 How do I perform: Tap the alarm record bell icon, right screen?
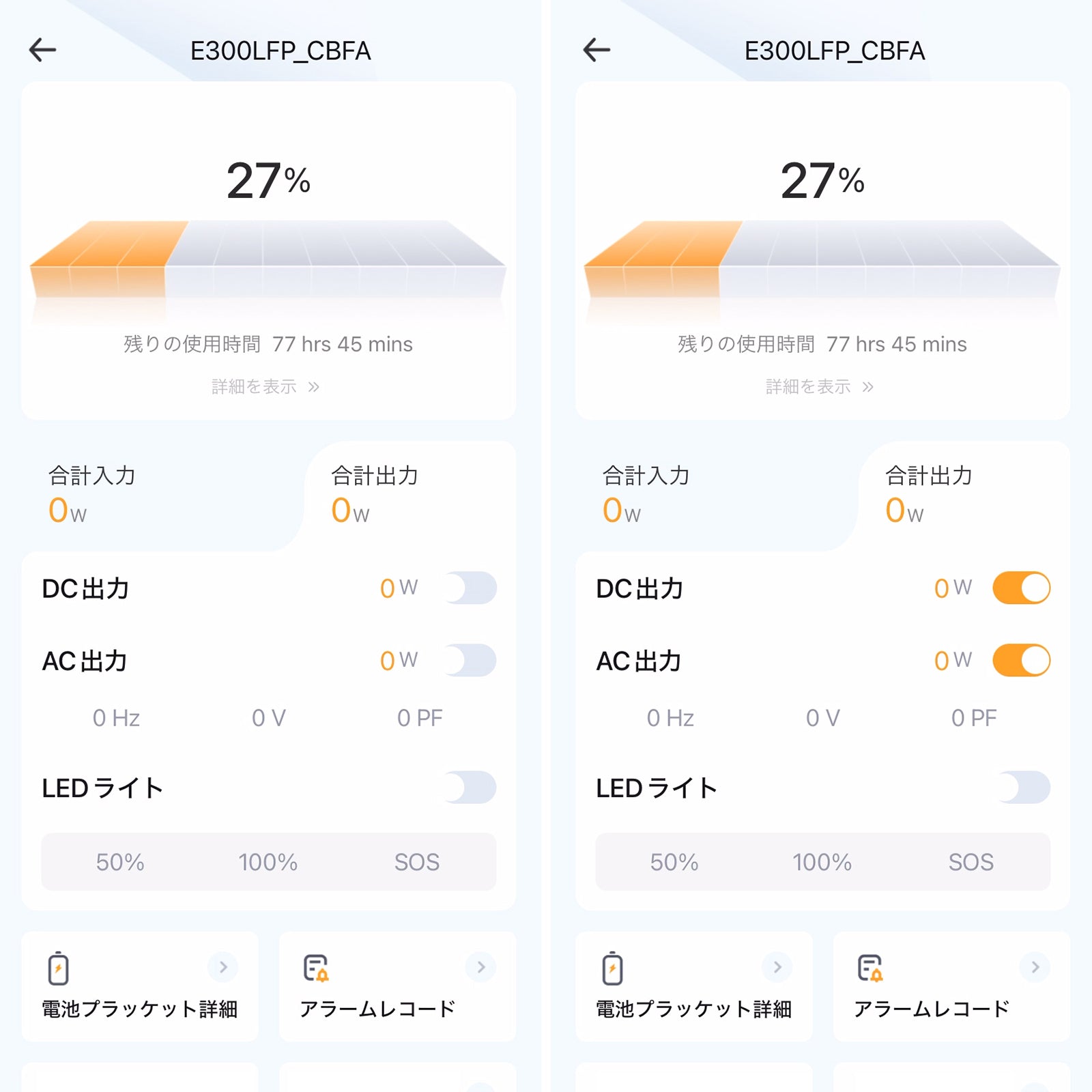point(870,968)
